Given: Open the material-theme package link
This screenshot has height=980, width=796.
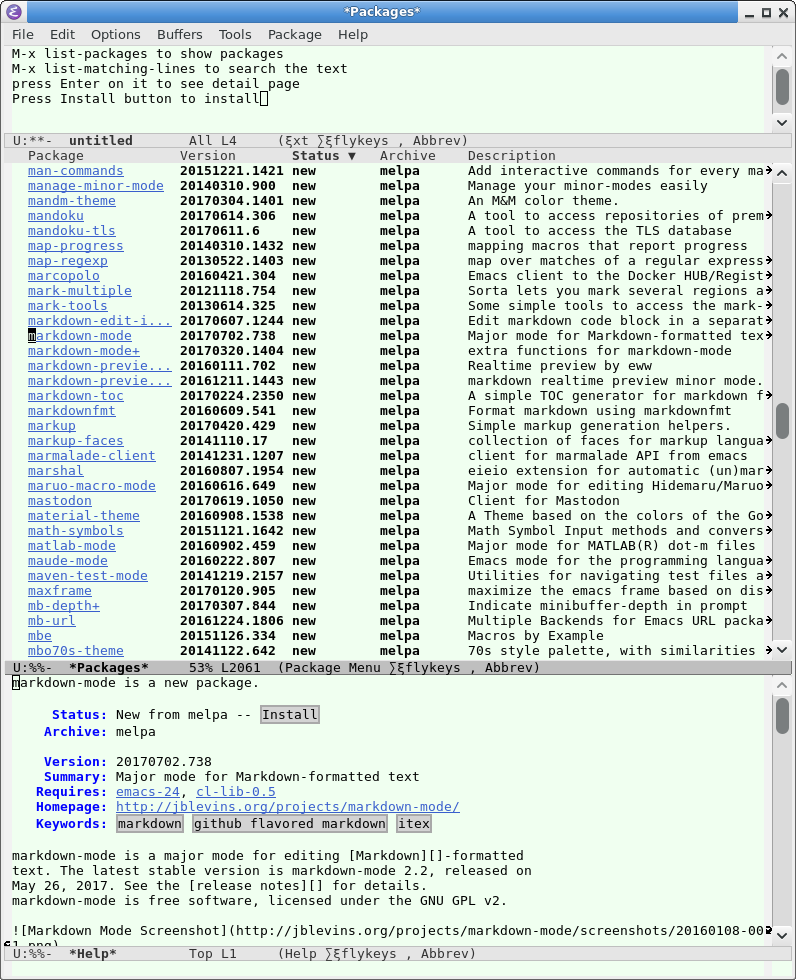Looking at the screenshot, I should pos(84,516).
